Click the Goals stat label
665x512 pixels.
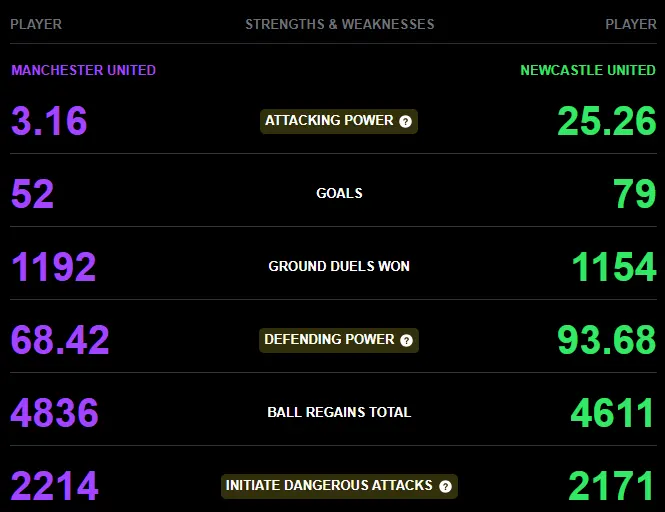pos(339,193)
